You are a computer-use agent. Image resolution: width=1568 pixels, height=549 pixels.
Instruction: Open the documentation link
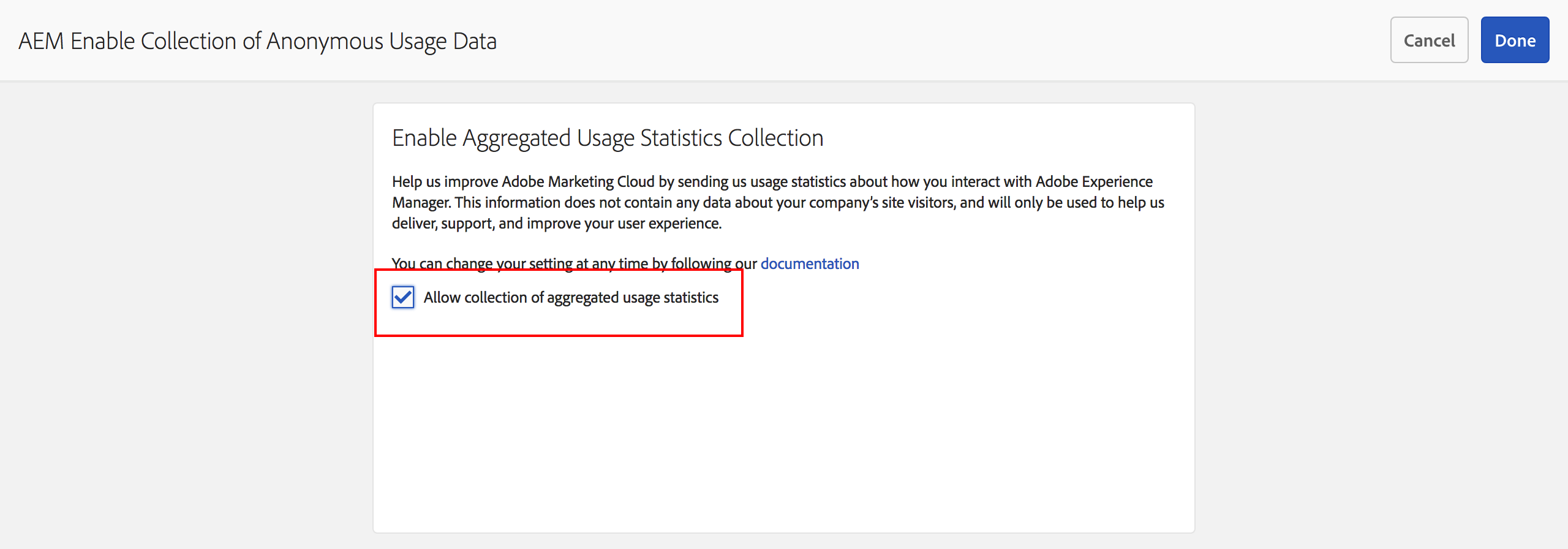[x=809, y=264]
